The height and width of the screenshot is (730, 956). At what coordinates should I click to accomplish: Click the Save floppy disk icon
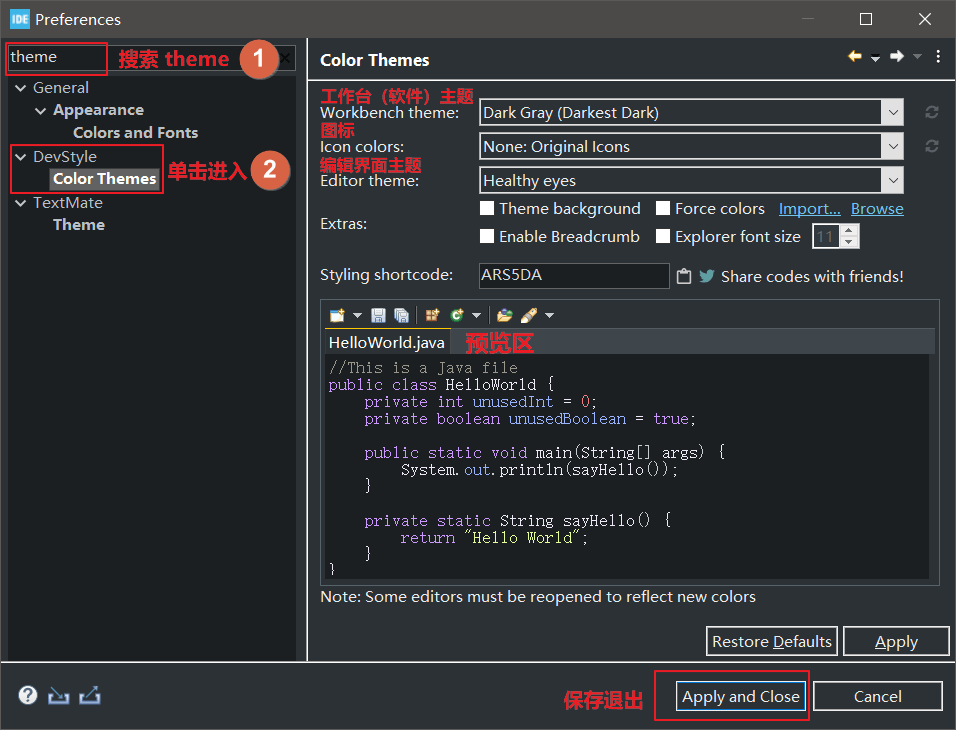coord(379,315)
